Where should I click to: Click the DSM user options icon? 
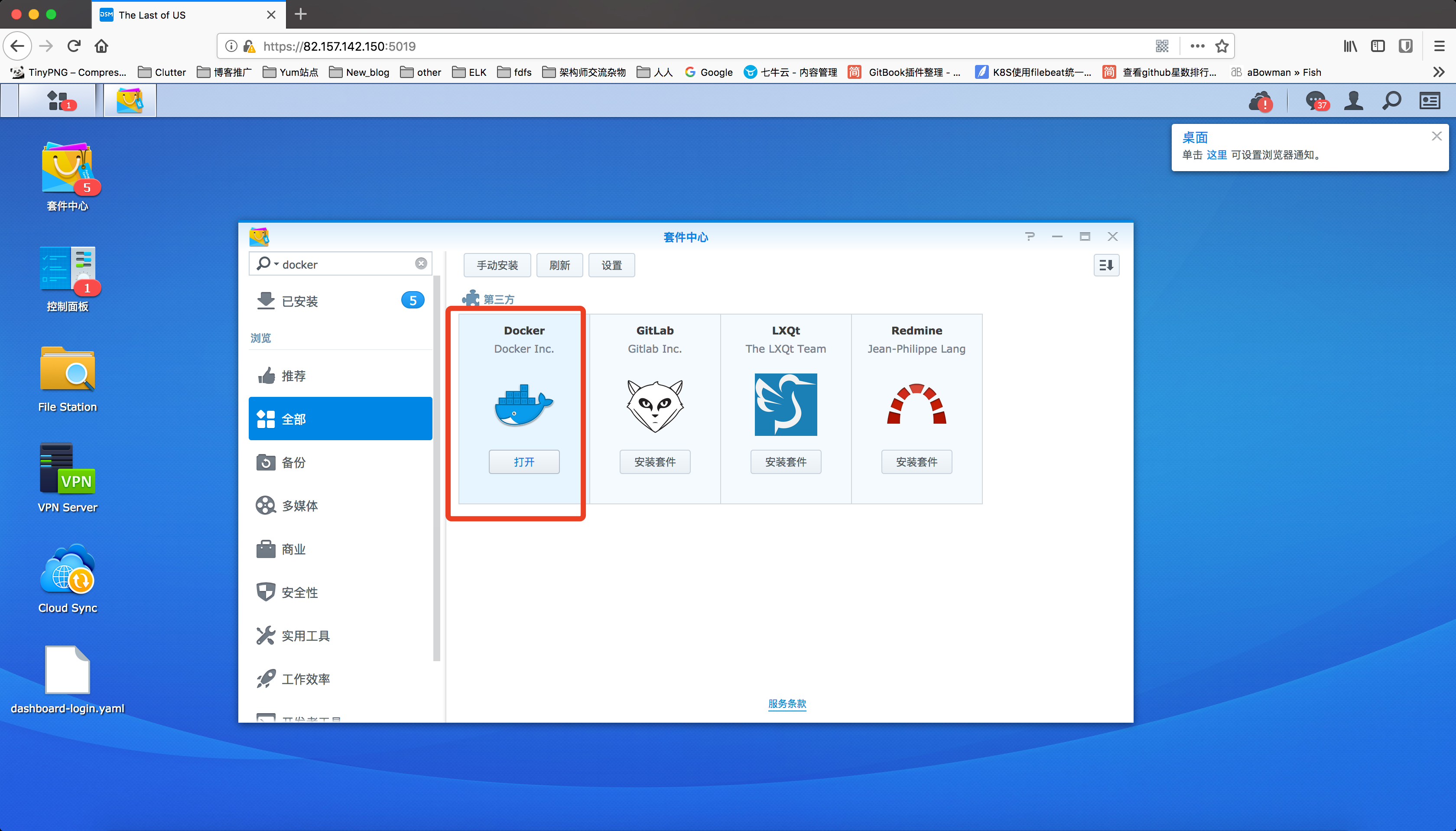coord(1353,101)
